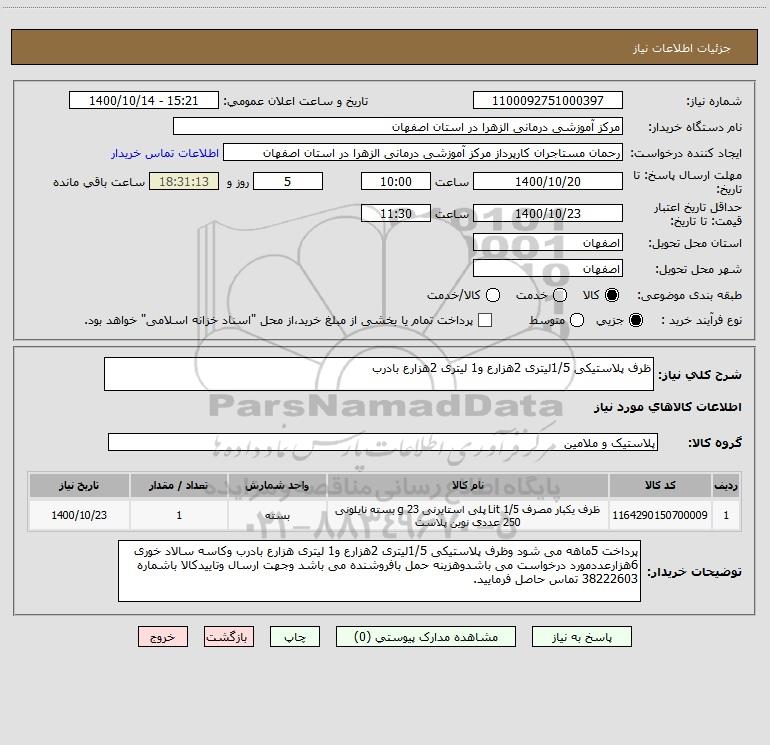Click the unit cell بسته

[277, 515]
